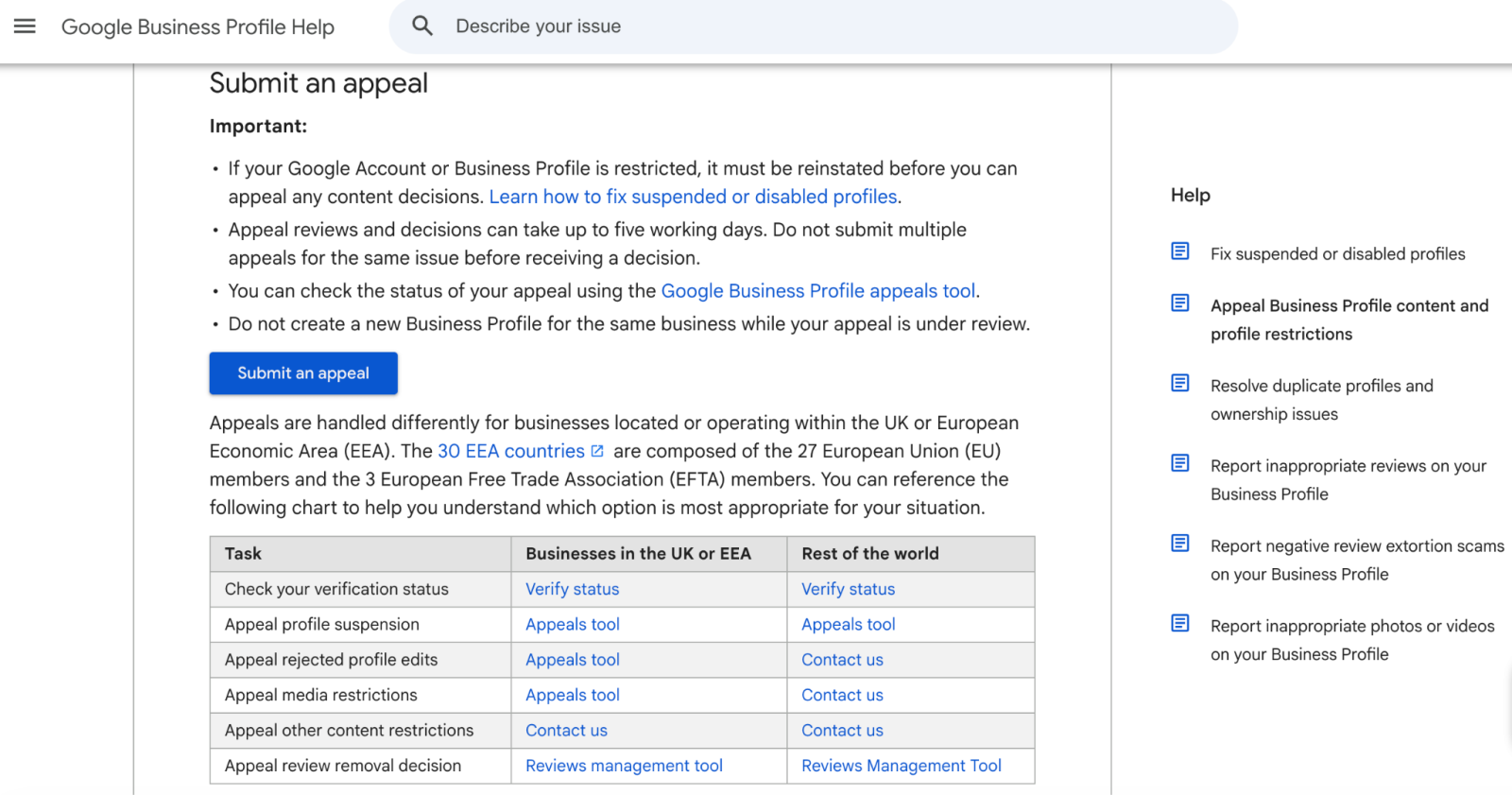Open Rest of world Contact us for media restrictions
This screenshot has width=1512, height=795.
843,695
